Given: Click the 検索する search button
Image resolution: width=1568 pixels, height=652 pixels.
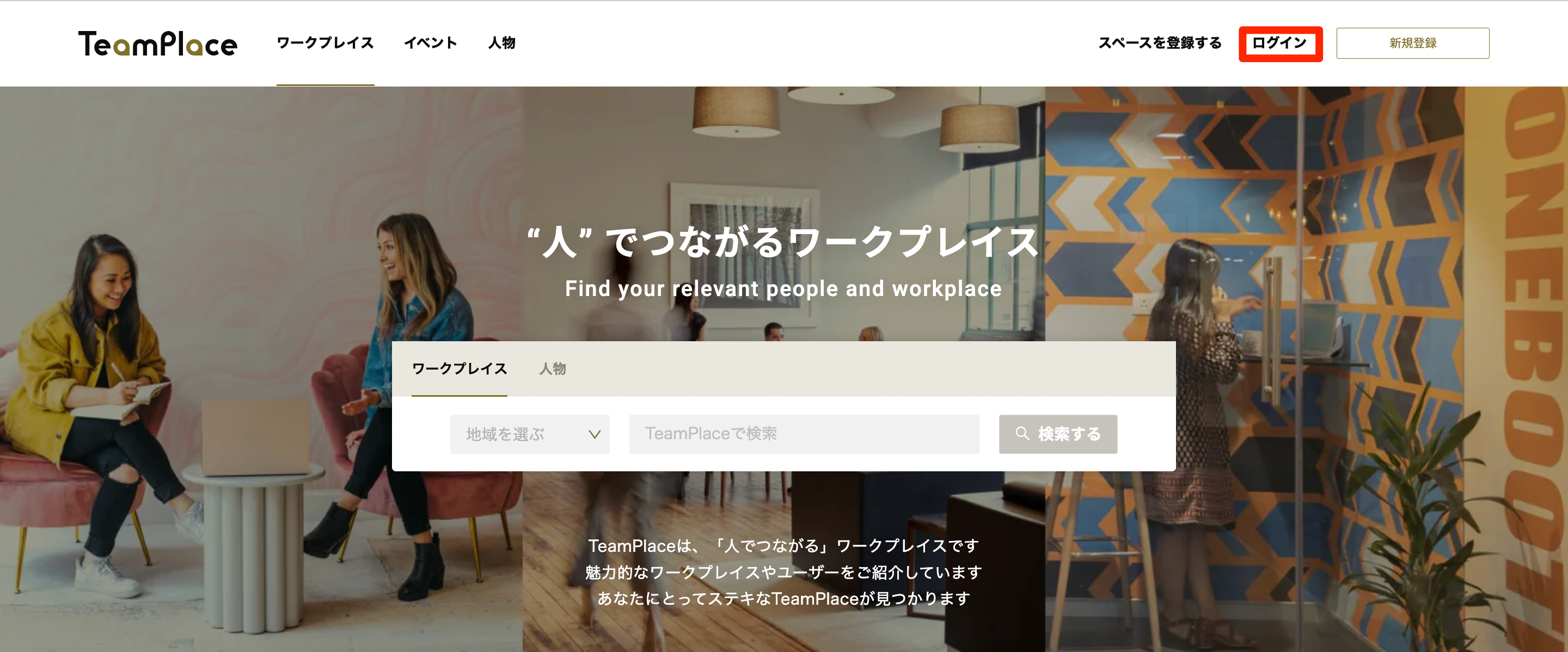Looking at the screenshot, I should [1058, 434].
